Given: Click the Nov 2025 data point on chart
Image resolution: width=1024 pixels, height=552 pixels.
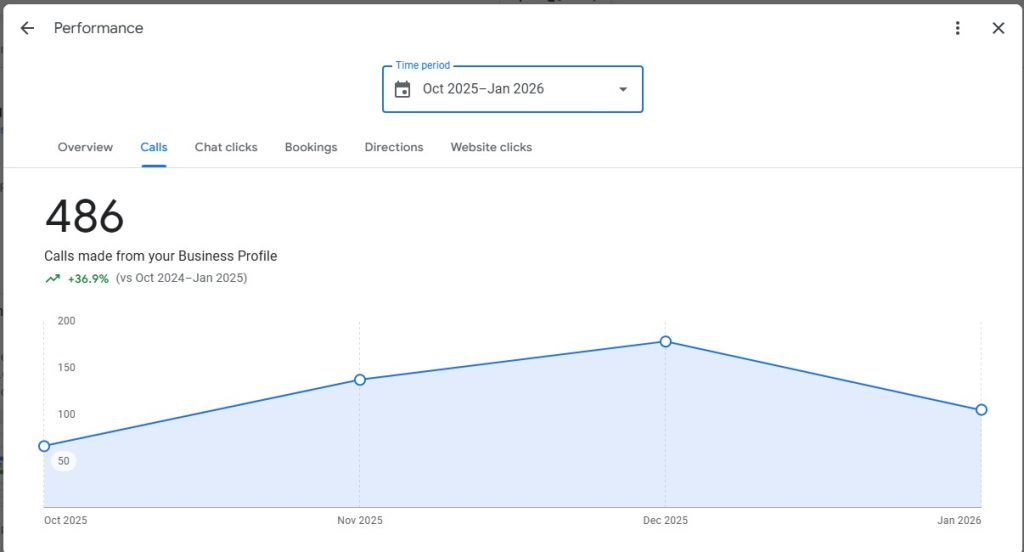Looking at the screenshot, I should (360, 380).
